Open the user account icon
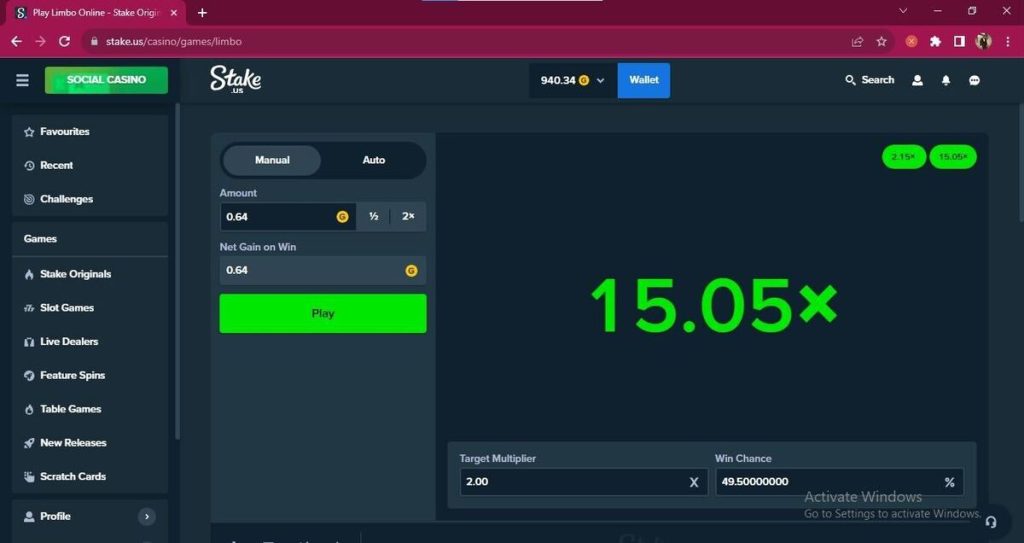Screen dimensions: 1024x543 tap(917, 80)
